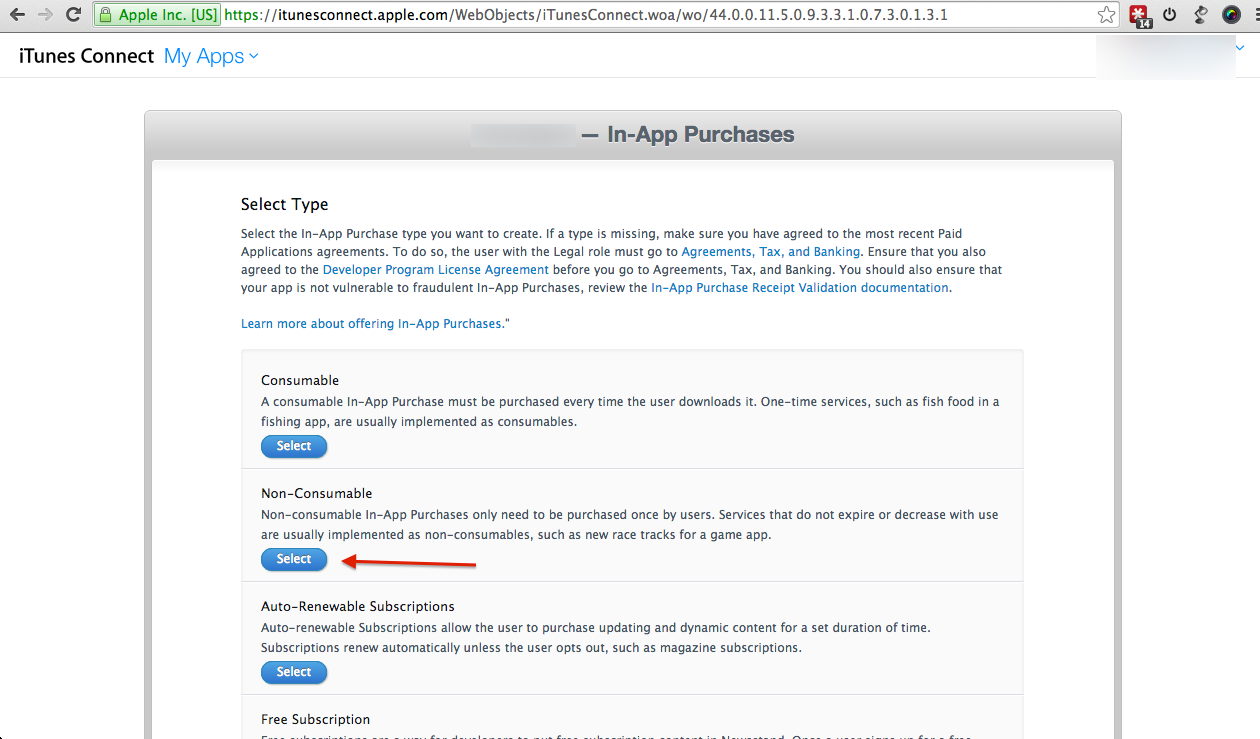Viewport: 1260px width, 739px height.
Task: Click the "Select Type" heading
Action: tap(285, 204)
